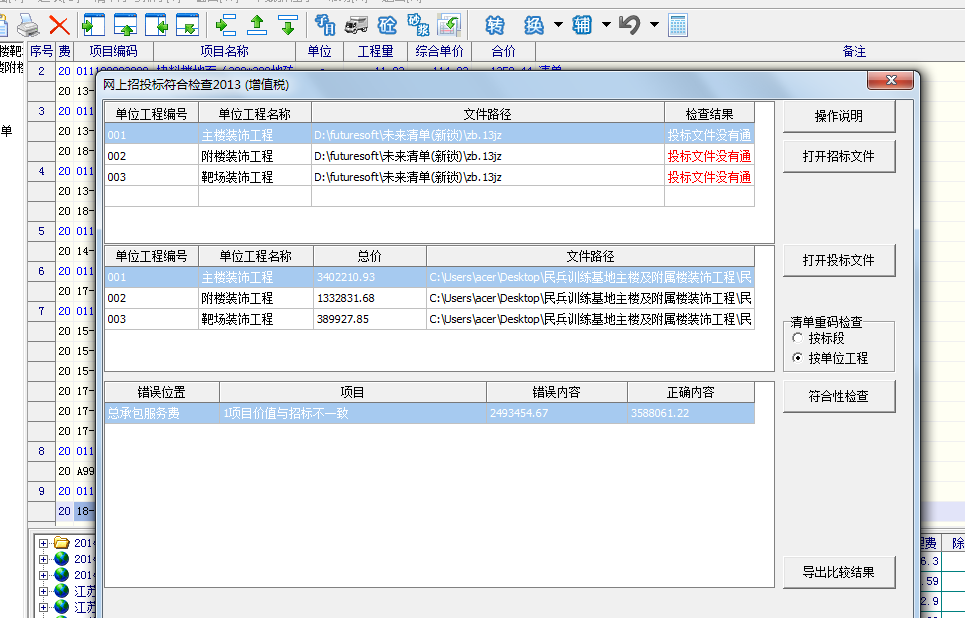Click the 换 toolbar icon
The image size is (965, 618).
534,25
